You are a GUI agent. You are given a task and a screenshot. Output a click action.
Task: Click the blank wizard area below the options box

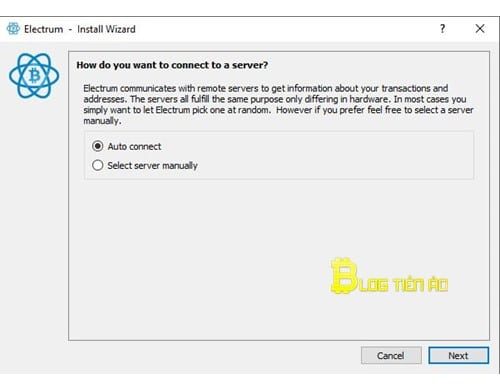(200, 260)
